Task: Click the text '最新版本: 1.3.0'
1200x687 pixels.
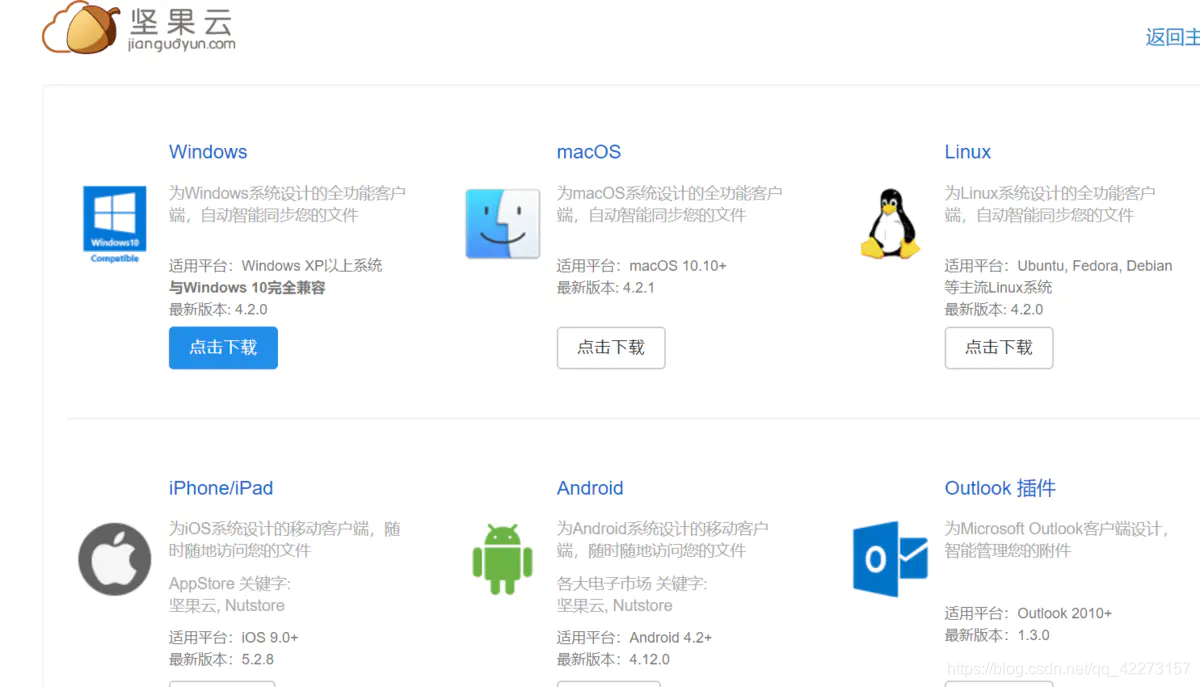Action: click(997, 636)
